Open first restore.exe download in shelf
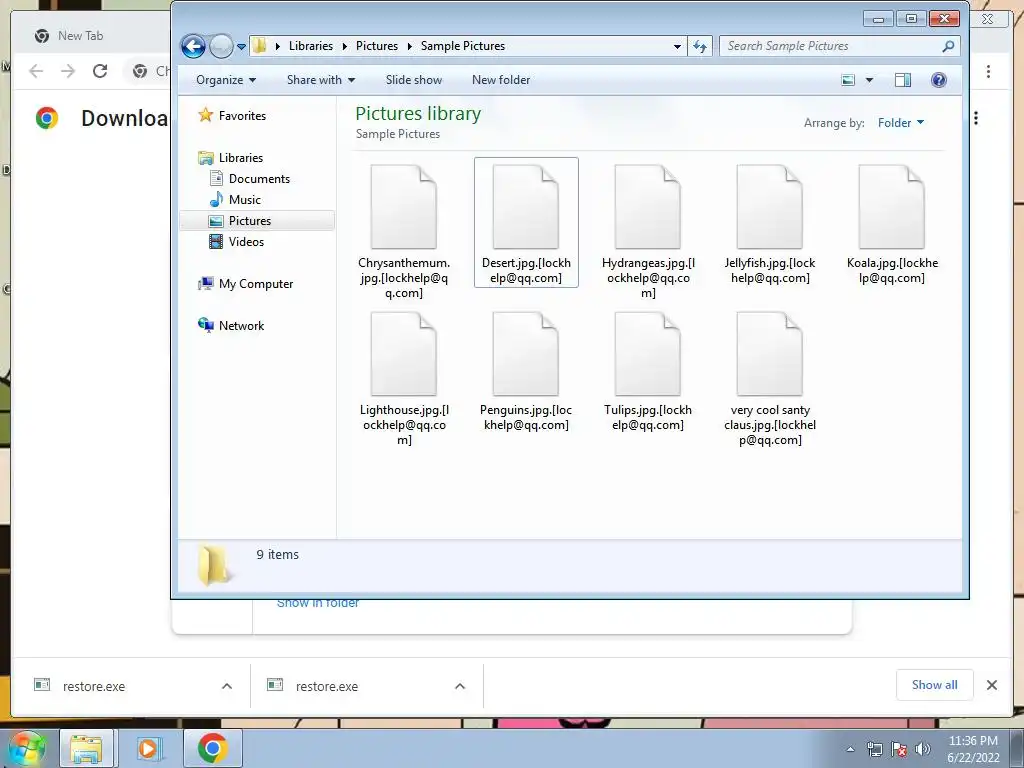 click(x=94, y=686)
